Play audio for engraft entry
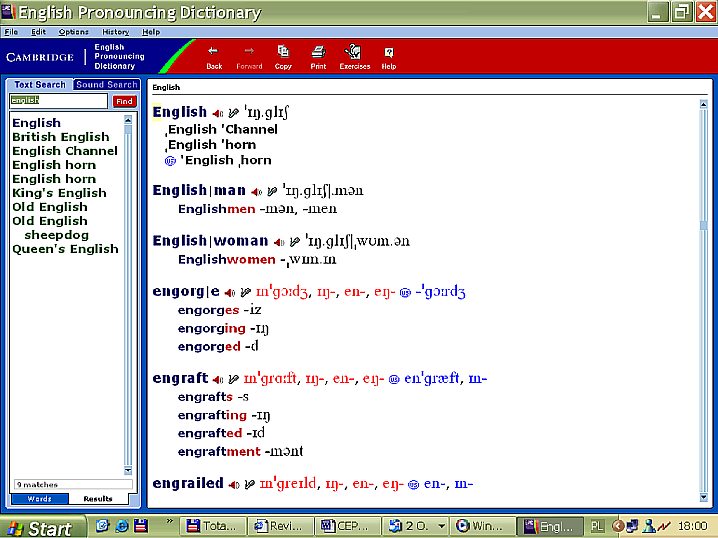Image resolution: width=718 pixels, height=538 pixels. pyautogui.click(x=218, y=380)
